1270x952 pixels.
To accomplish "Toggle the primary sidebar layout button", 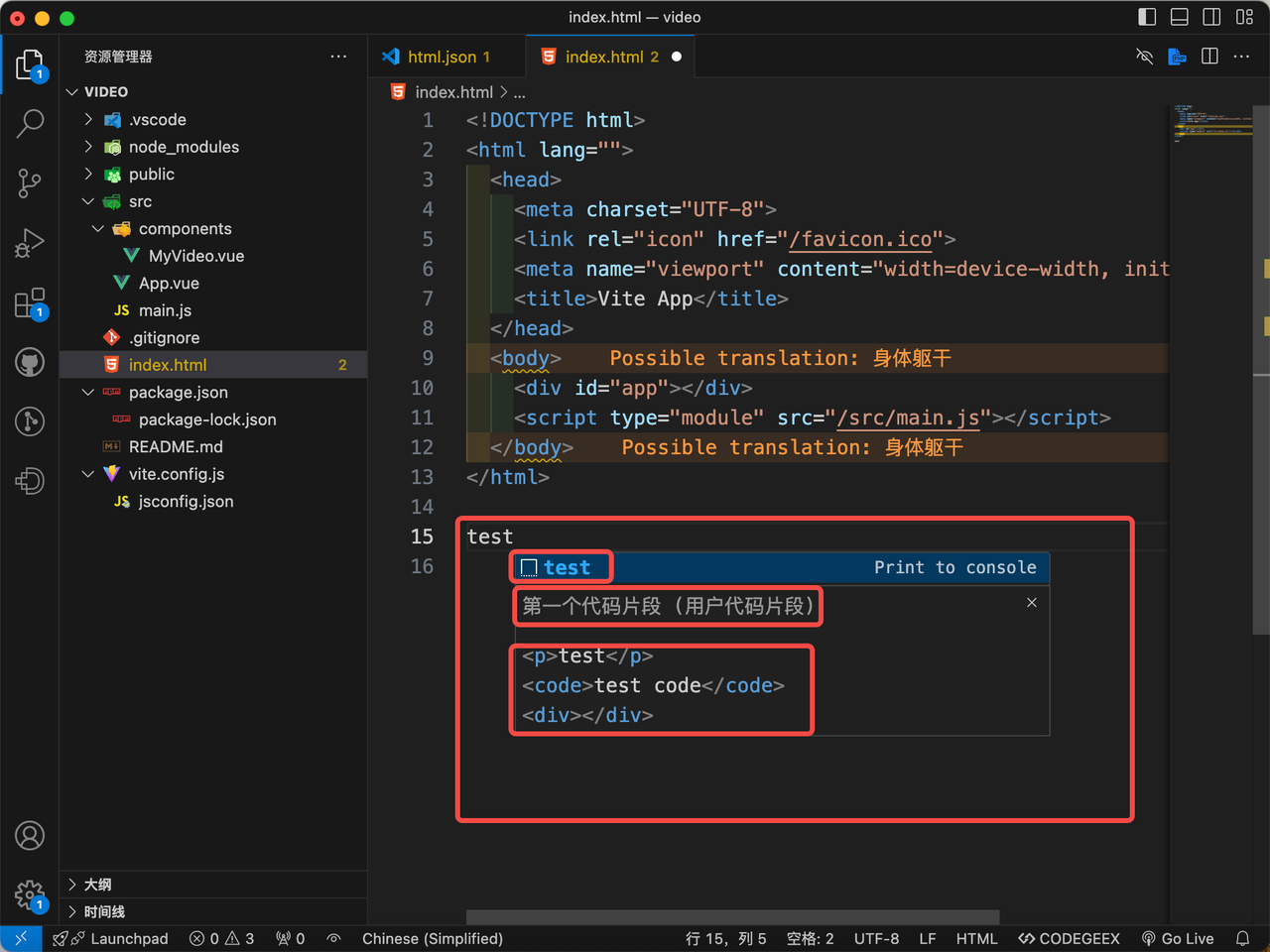I will 1147,17.
